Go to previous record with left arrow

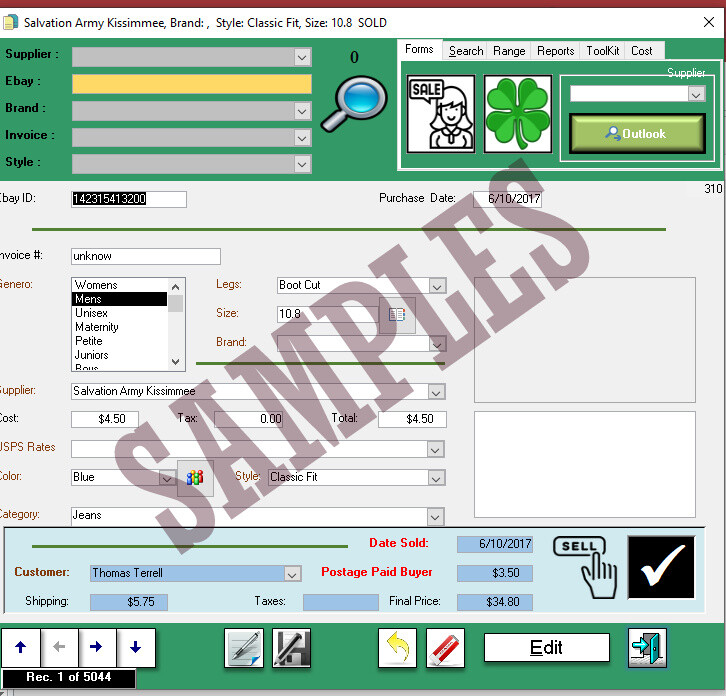(x=59, y=647)
